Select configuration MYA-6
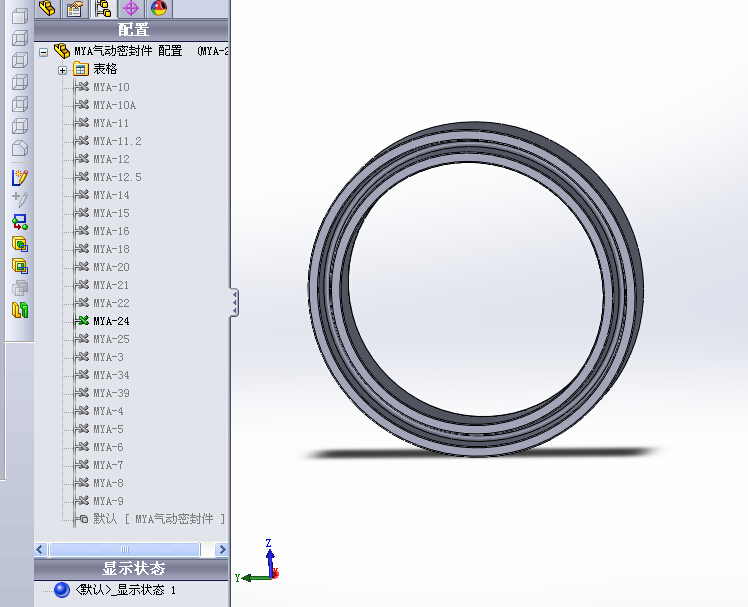The image size is (748, 607). point(108,447)
